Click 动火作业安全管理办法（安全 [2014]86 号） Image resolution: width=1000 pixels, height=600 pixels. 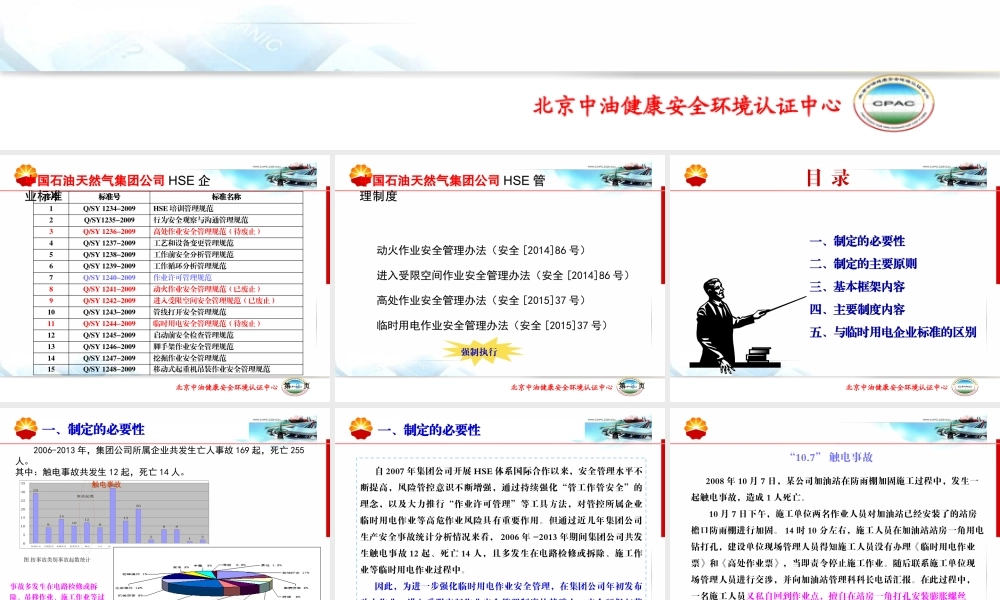[x=481, y=250]
